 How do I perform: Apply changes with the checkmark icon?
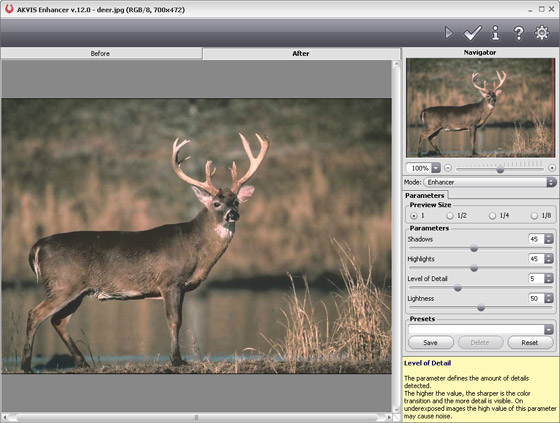pos(472,33)
